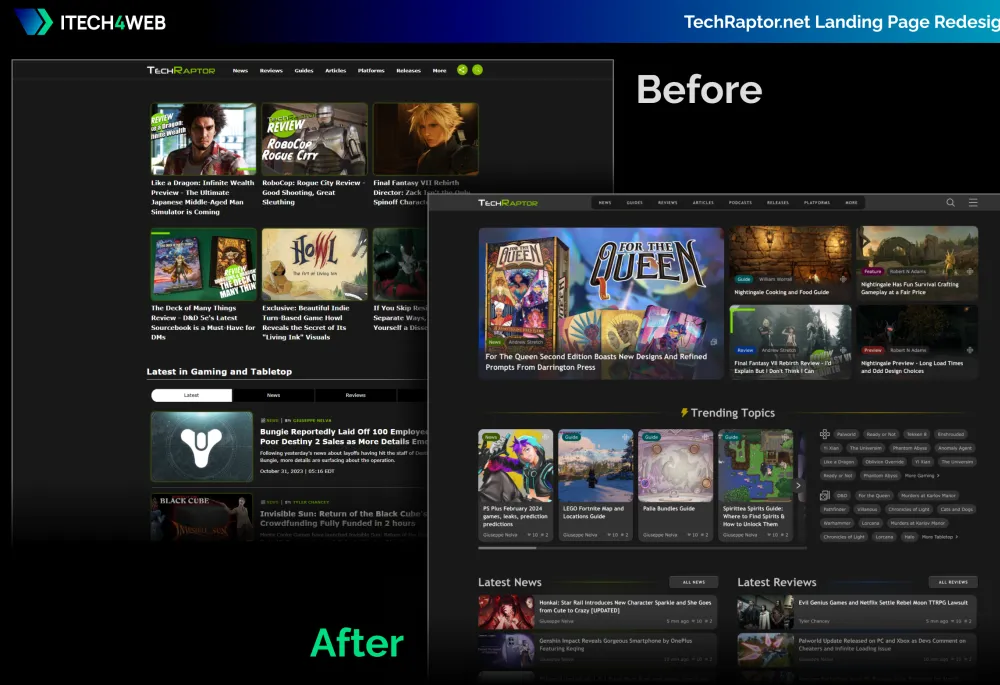
Task: Open RoboCop: Rogue City review thumbnail
Action: [314, 139]
